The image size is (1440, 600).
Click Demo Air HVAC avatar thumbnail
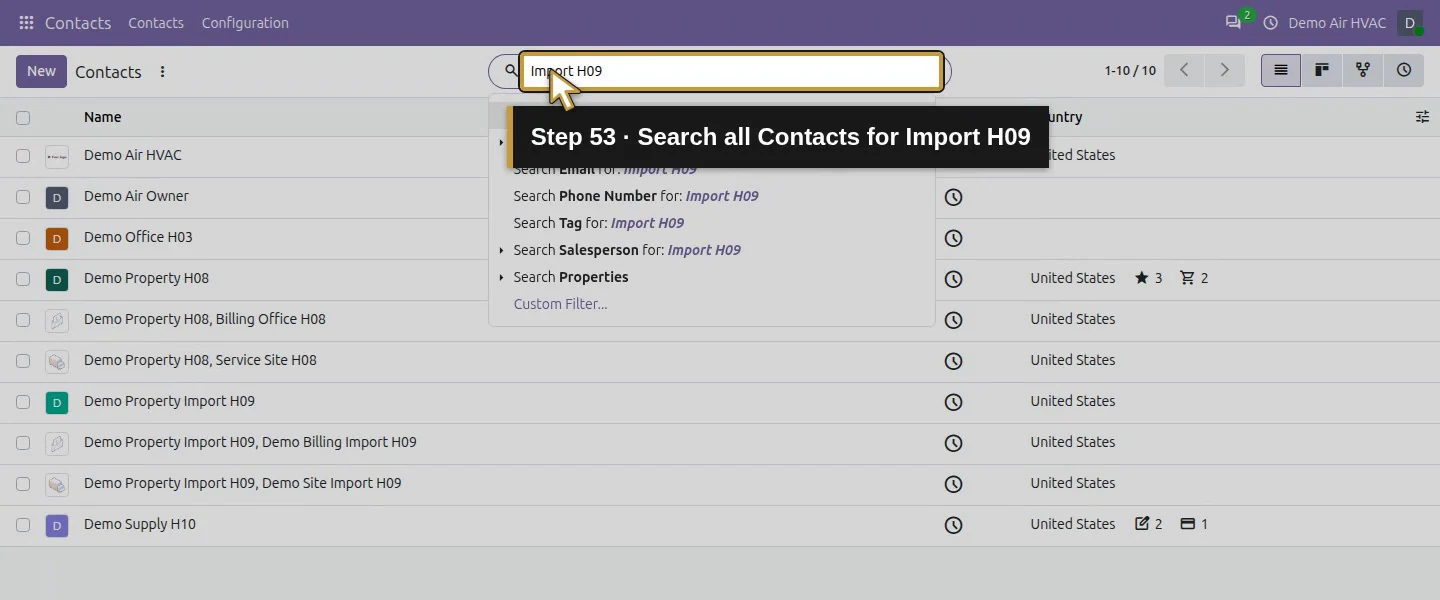[57, 156]
